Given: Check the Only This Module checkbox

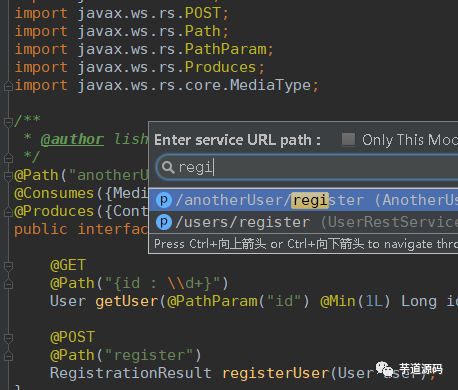Looking at the screenshot, I should pos(348,139).
